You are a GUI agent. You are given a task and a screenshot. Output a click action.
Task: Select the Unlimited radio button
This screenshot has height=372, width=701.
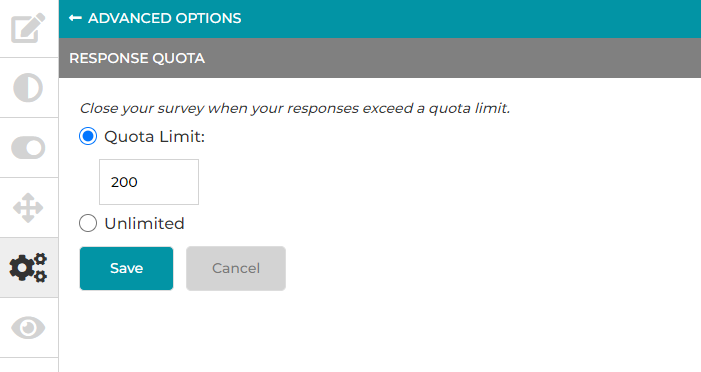(x=88, y=223)
